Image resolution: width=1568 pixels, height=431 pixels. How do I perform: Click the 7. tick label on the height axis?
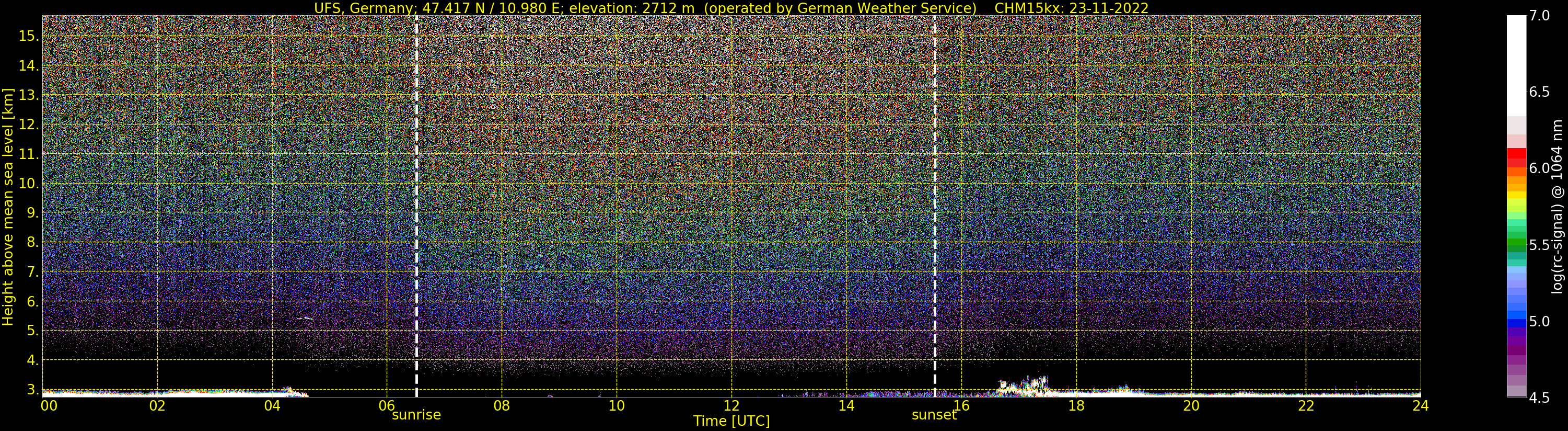coord(33,272)
